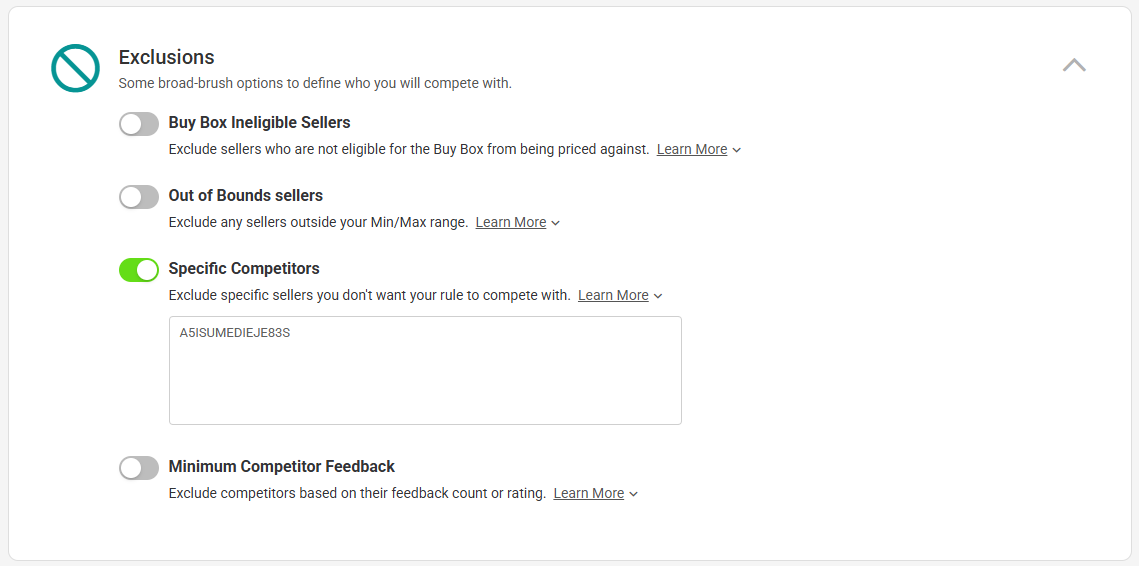Expand the chevron after Specific Competitors Learn More
Viewport: 1139px width, 566px height.
point(658,296)
